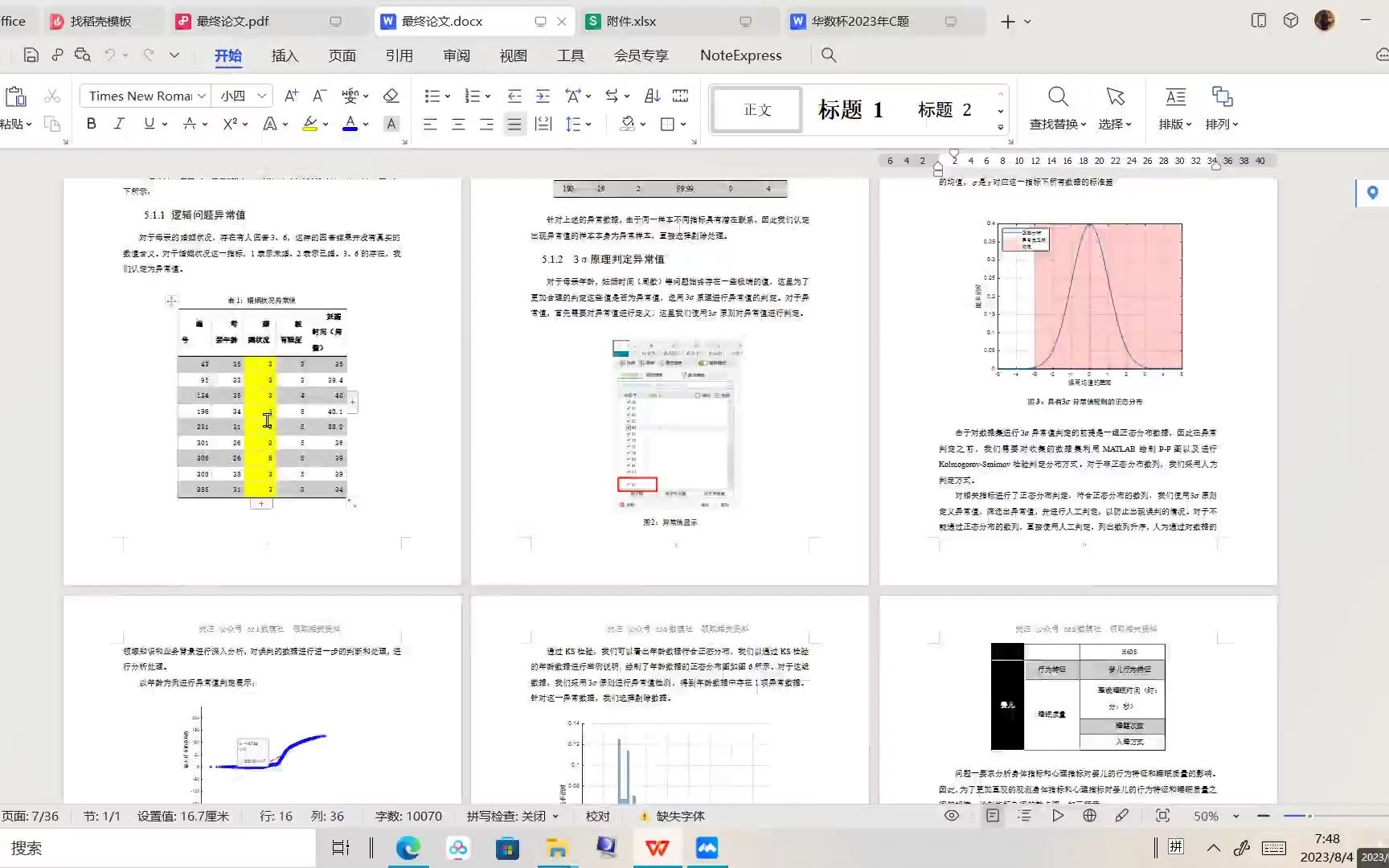The width and height of the screenshot is (1389, 868).
Task: Click the Cut scissors icon
Action: (52, 96)
